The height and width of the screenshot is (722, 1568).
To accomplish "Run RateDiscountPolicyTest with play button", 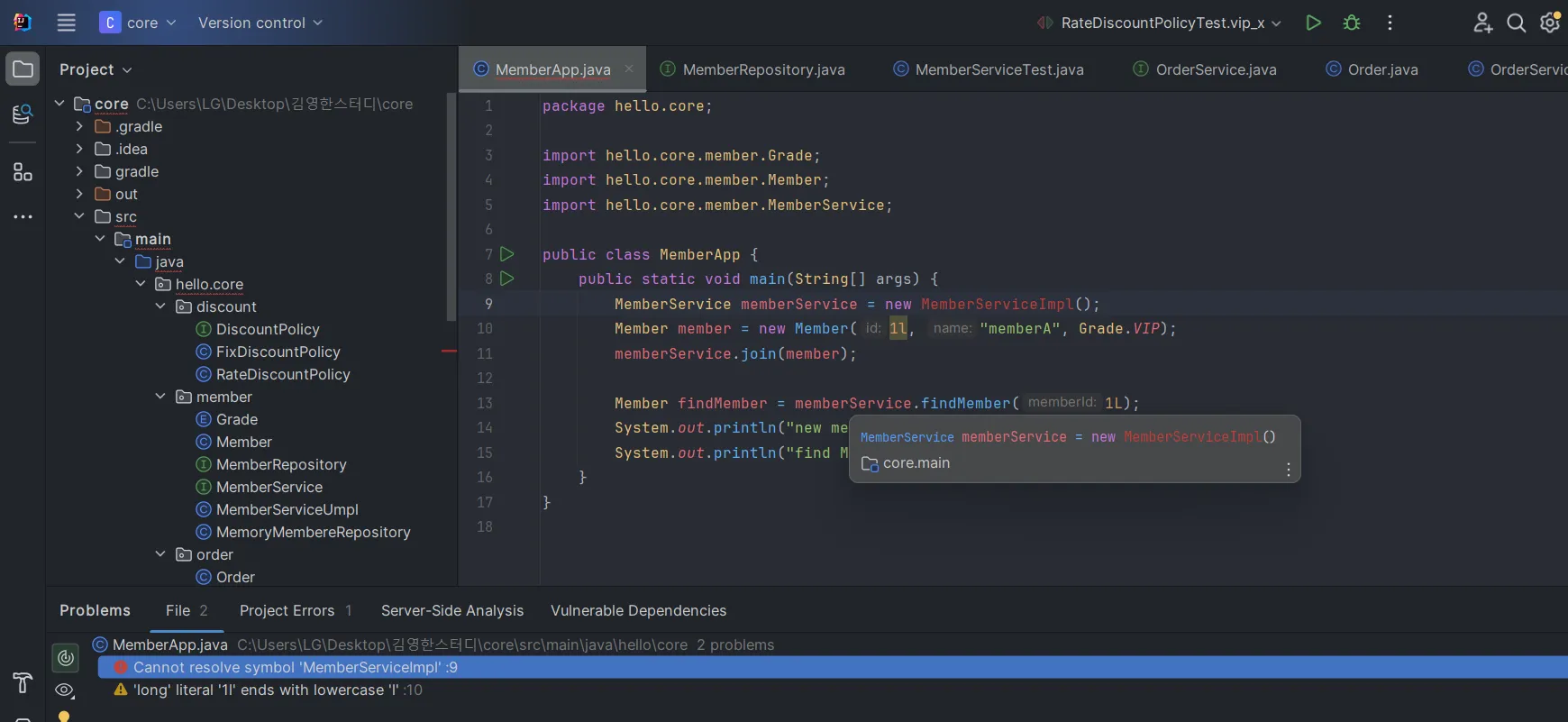I will tap(1313, 23).
